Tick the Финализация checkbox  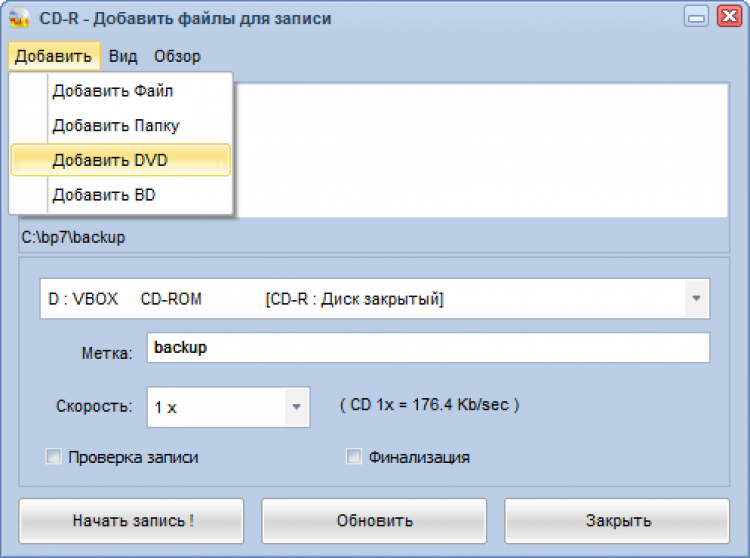click(353, 457)
